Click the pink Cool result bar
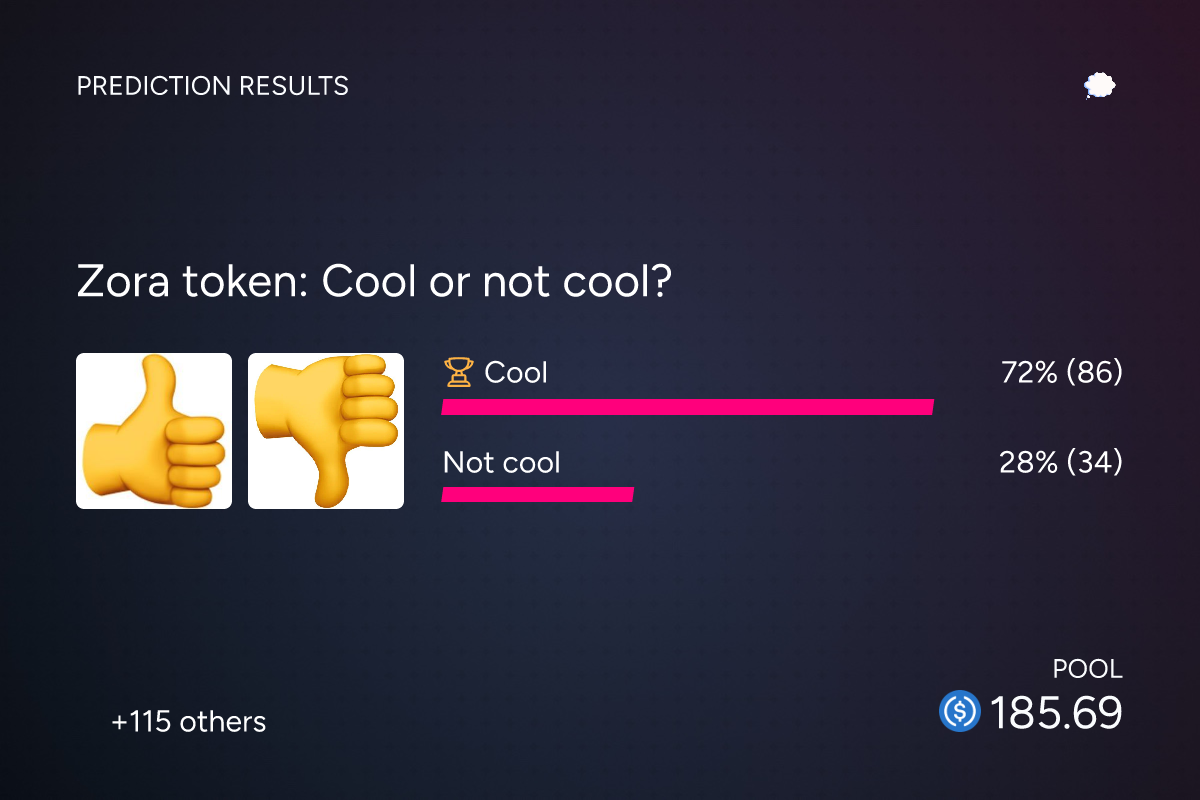This screenshot has width=1200, height=800. click(x=688, y=407)
